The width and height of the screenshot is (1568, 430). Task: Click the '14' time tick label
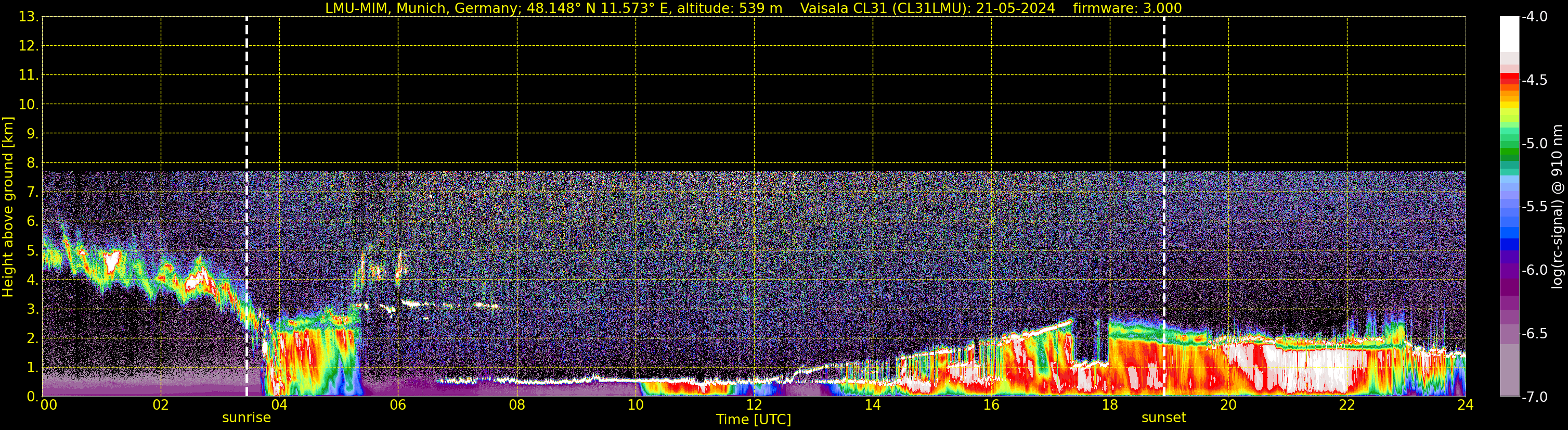coord(873,405)
